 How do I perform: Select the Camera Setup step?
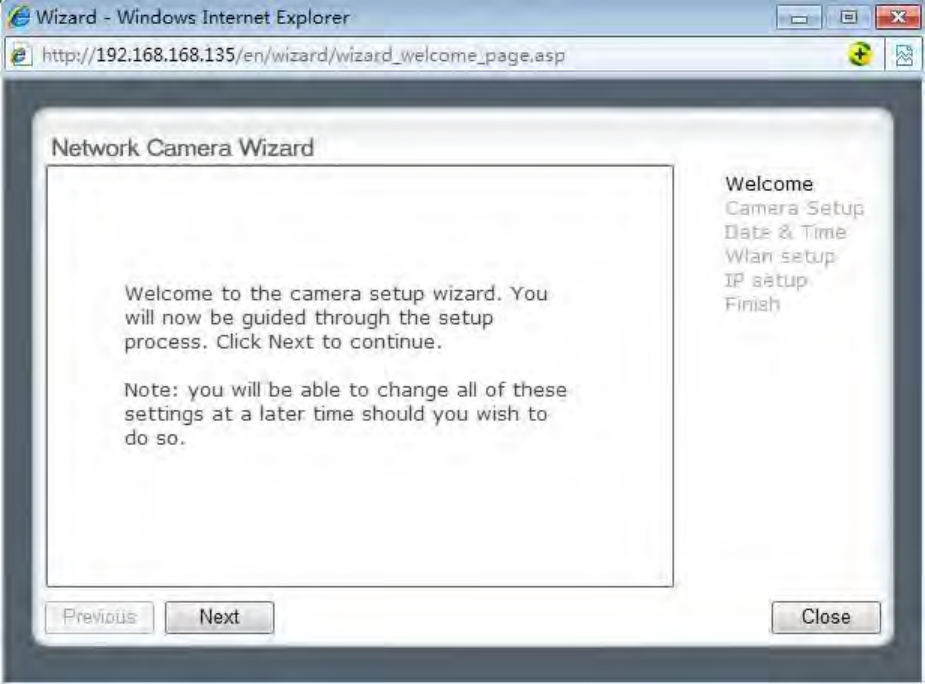(x=795, y=208)
